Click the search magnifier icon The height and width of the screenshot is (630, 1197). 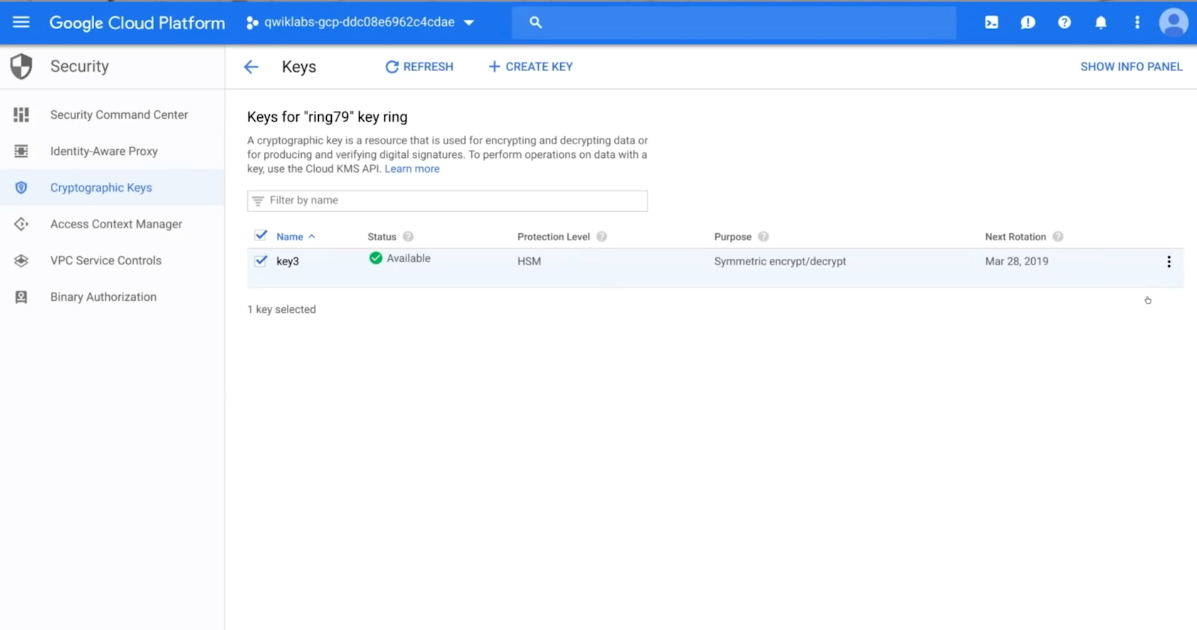click(x=536, y=22)
